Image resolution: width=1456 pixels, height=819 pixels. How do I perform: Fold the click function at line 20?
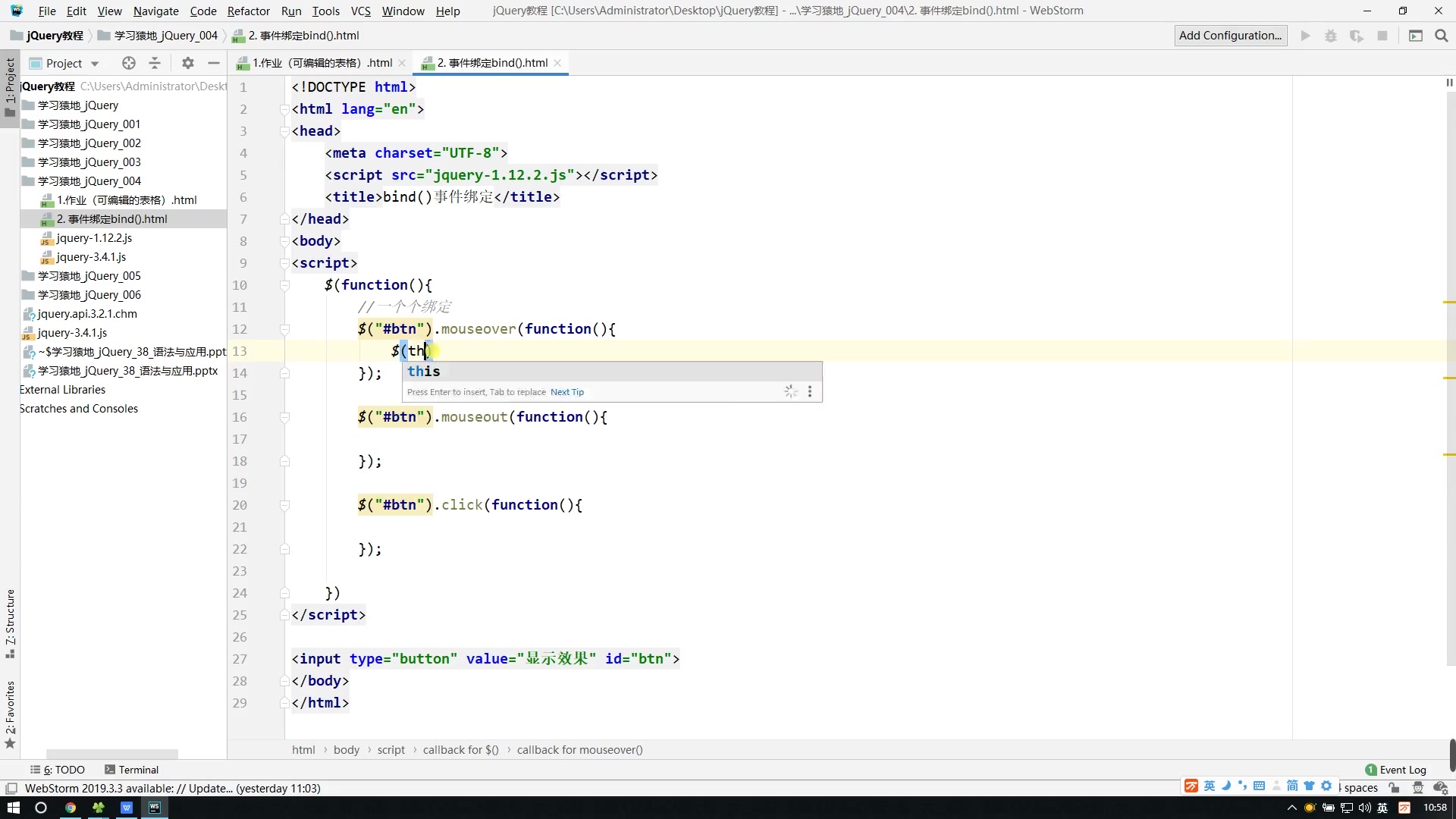point(285,505)
